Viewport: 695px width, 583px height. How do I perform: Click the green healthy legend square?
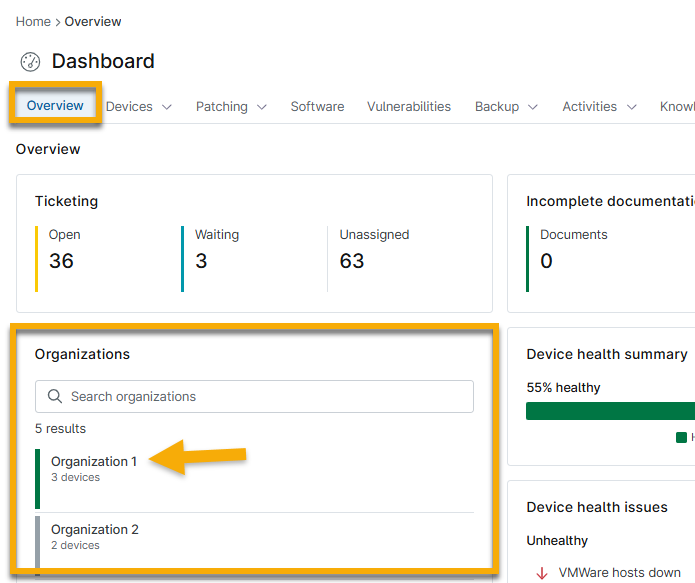coord(682,437)
